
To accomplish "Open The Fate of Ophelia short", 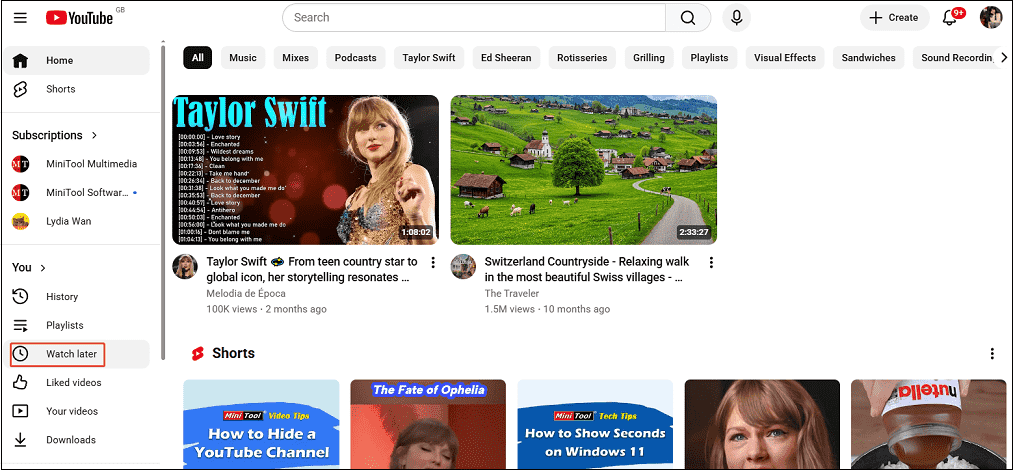I will point(428,424).
